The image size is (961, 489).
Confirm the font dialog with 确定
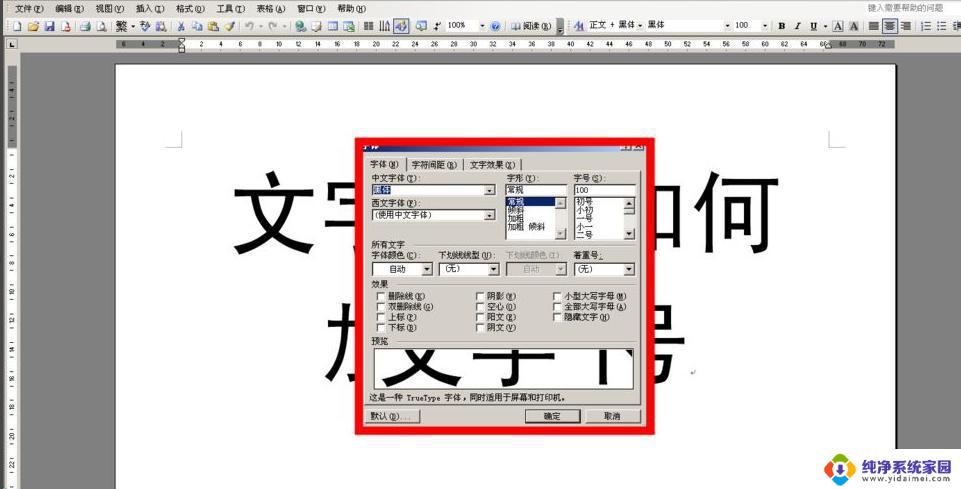pyautogui.click(x=552, y=416)
